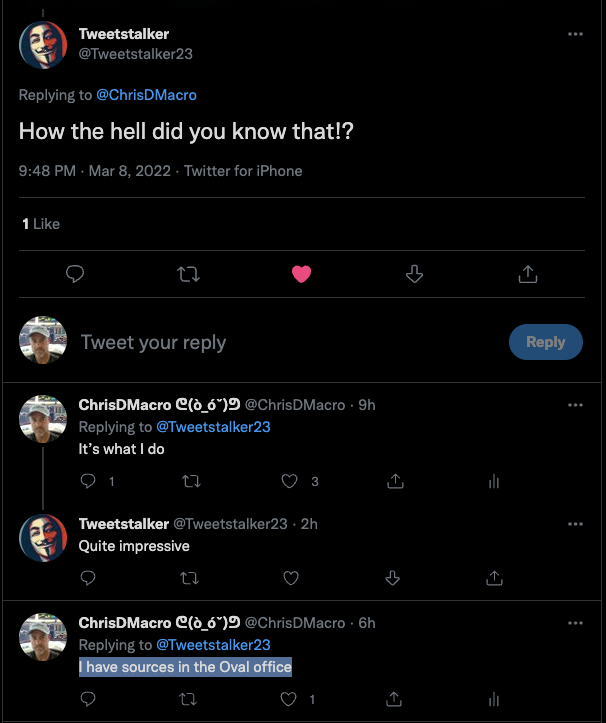Select the highlighted 'I have sources in the Oval office' text
This screenshot has height=723, width=606.
[185, 667]
